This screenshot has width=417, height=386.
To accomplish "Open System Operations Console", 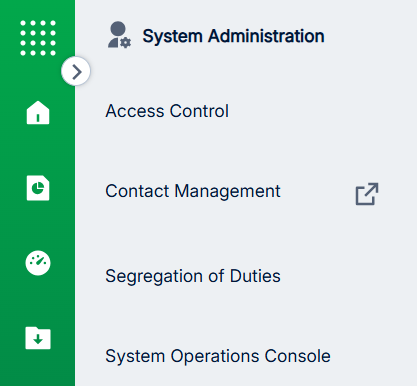I will pyautogui.click(x=218, y=356).
